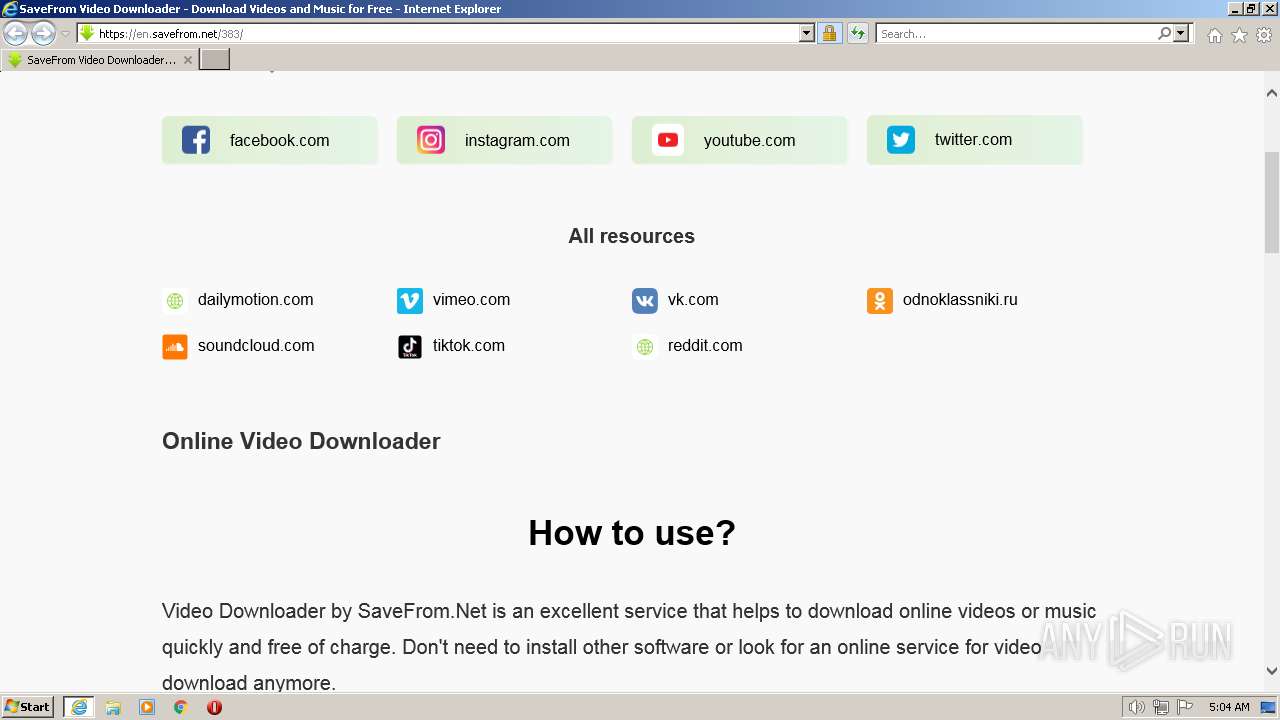
Task: Open the youtube.com link
Action: tap(749, 141)
